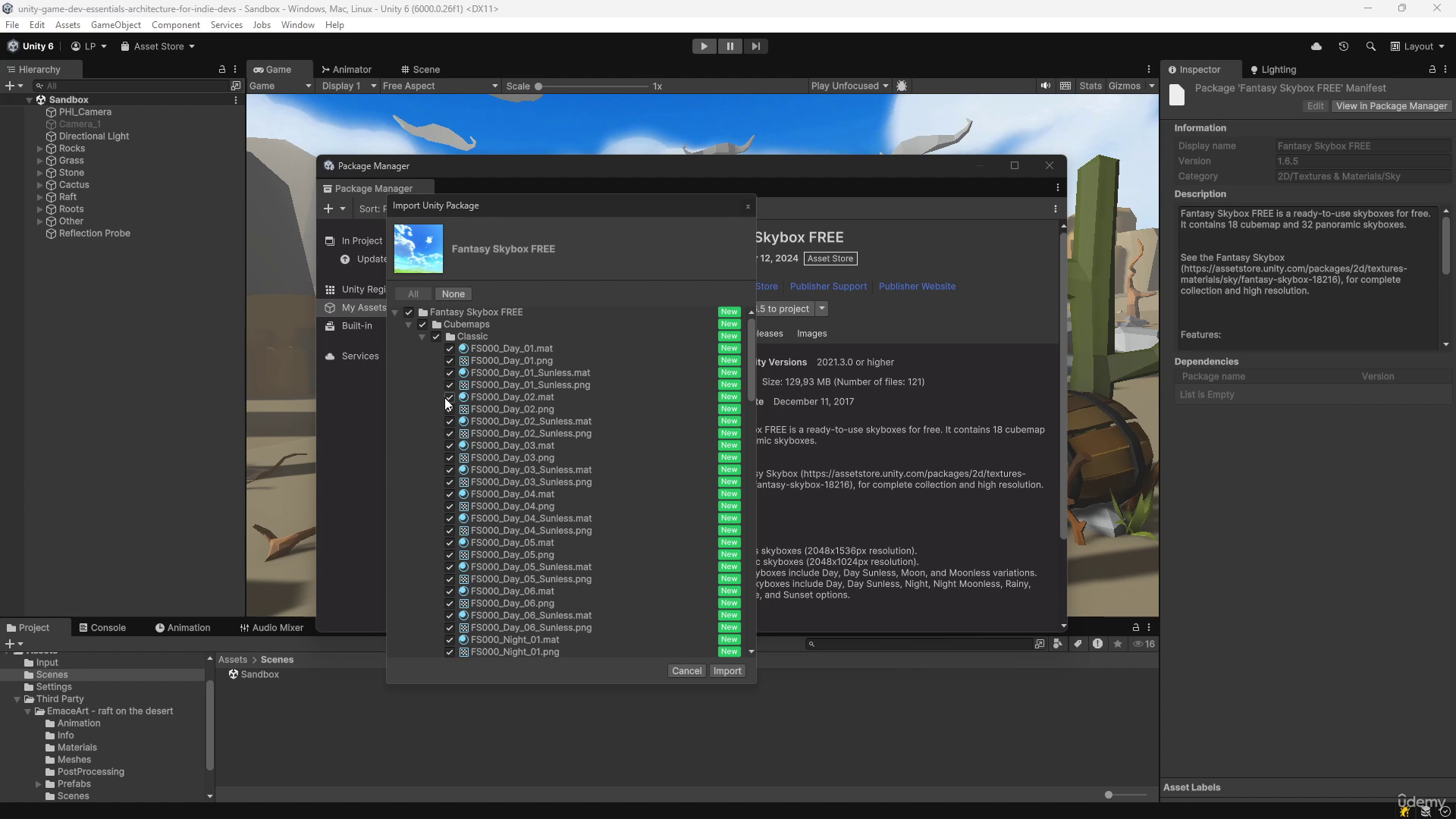Image resolution: width=1456 pixels, height=819 pixels.
Task: Click the Import button
Action: (727, 671)
